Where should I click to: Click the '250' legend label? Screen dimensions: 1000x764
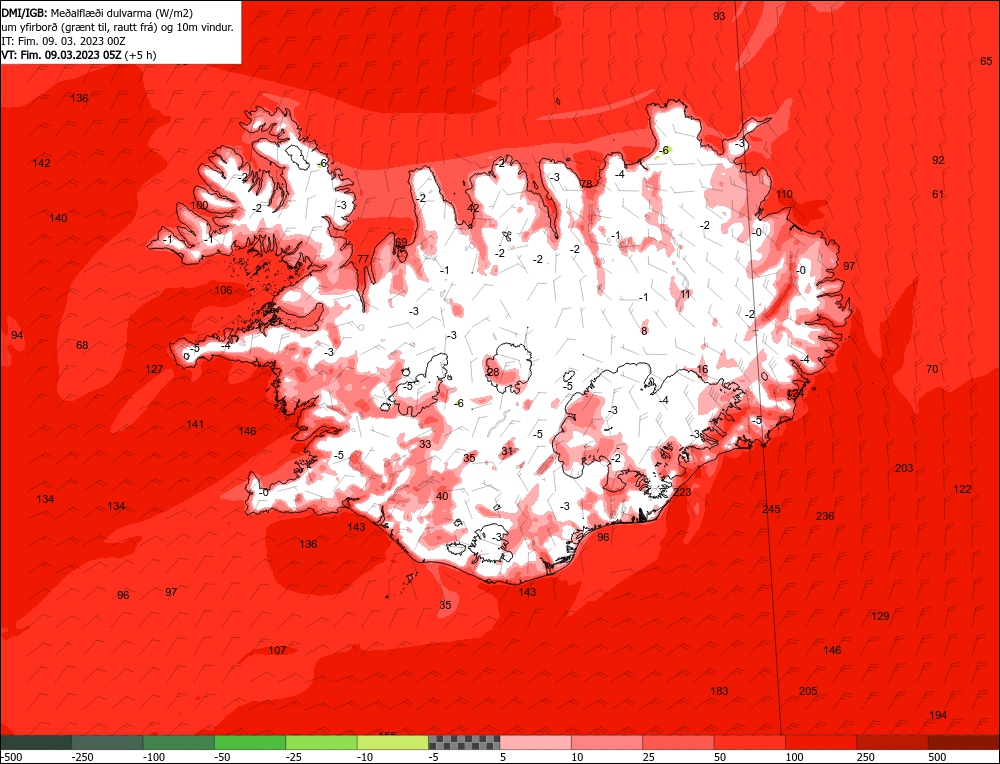click(865, 757)
